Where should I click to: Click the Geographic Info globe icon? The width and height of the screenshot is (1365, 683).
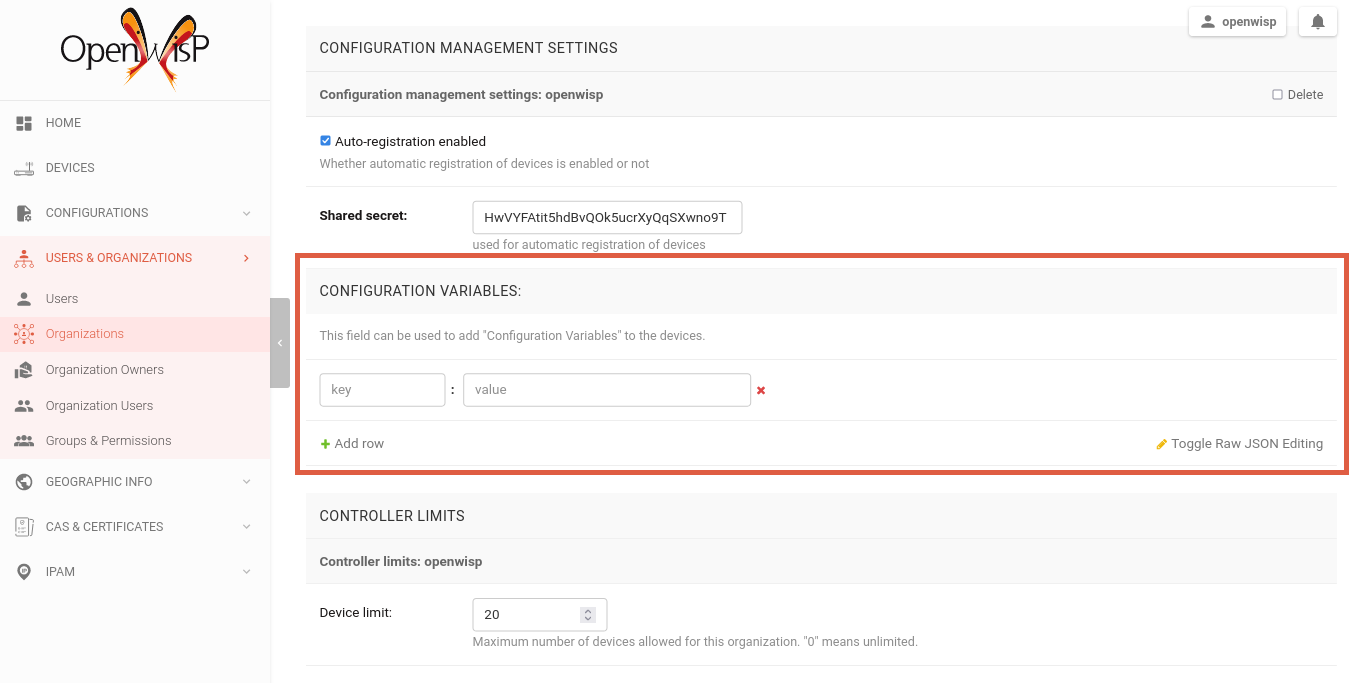pyautogui.click(x=25, y=482)
